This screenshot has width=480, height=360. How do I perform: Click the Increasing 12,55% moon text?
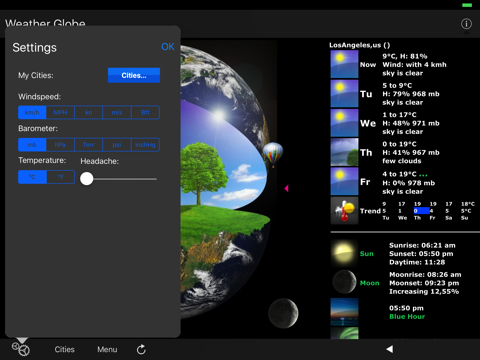[x=424, y=292]
